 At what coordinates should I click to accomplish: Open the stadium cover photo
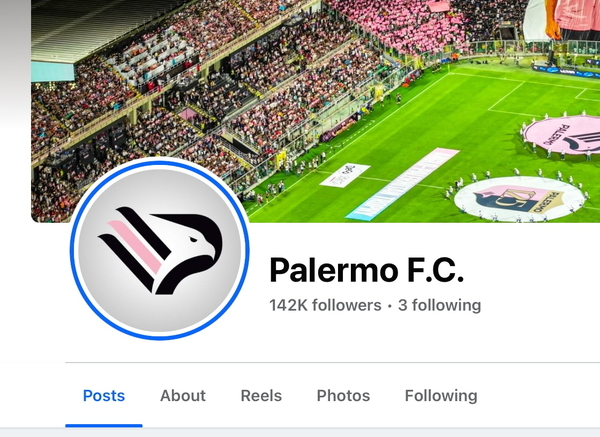tap(315, 111)
